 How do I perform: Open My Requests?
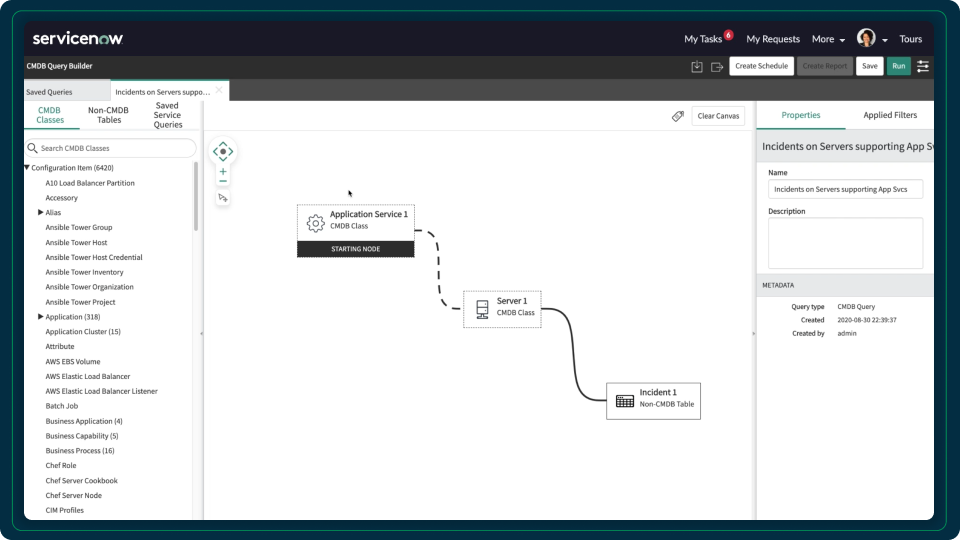coord(773,39)
